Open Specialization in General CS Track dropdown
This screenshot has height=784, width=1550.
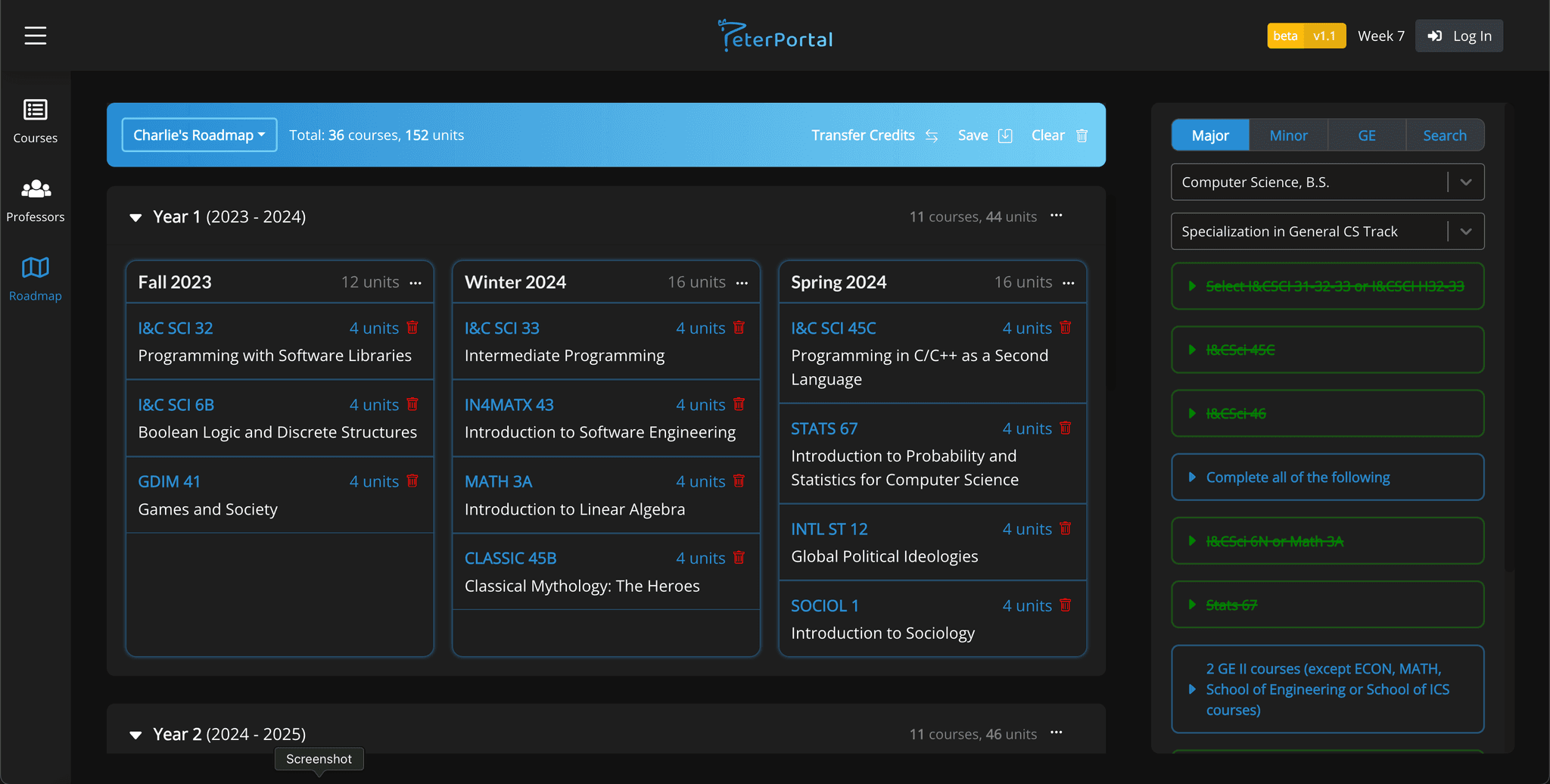1327,232
